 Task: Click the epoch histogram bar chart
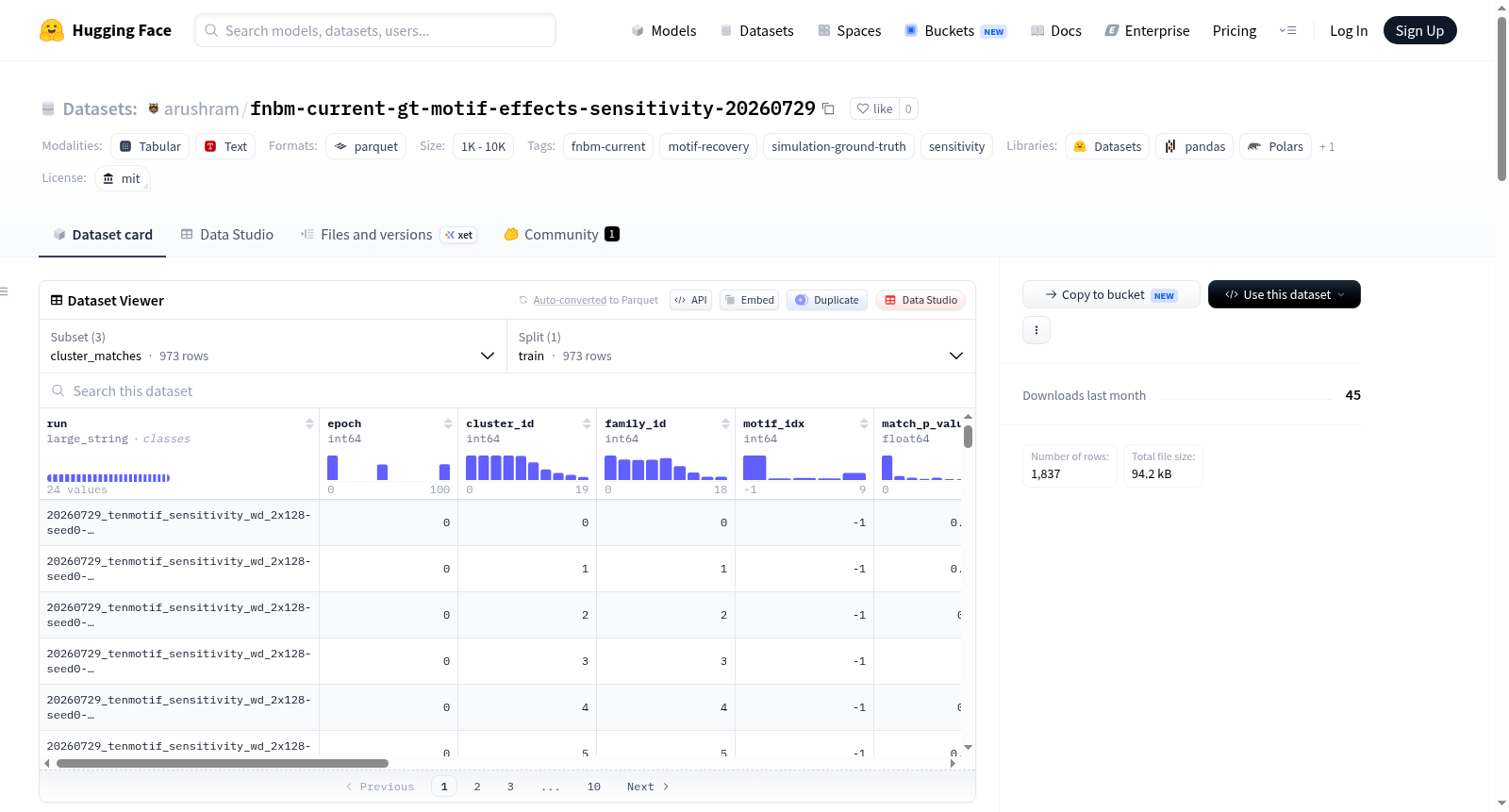[389, 468]
